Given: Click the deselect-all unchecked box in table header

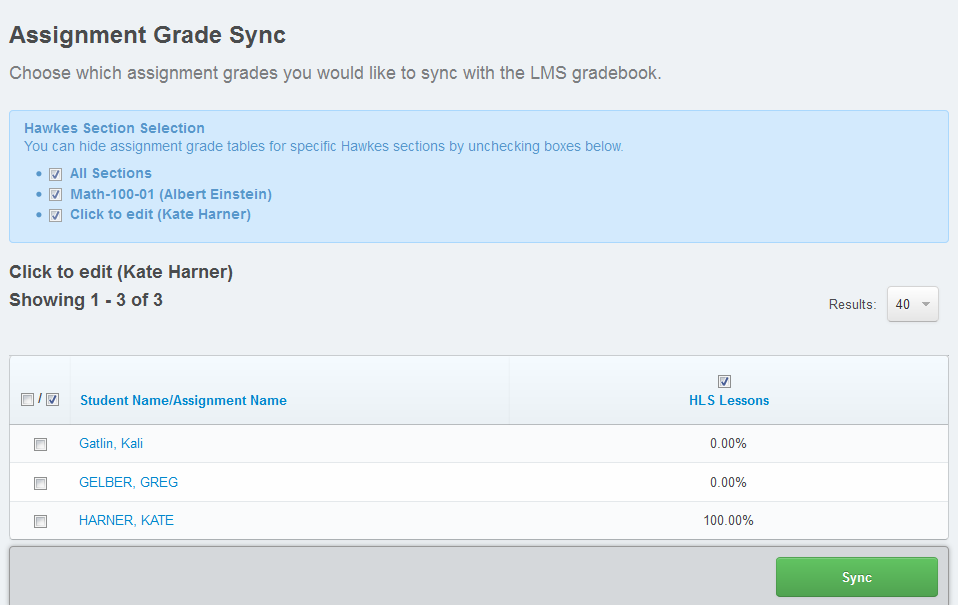Looking at the screenshot, I should pyautogui.click(x=27, y=400).
